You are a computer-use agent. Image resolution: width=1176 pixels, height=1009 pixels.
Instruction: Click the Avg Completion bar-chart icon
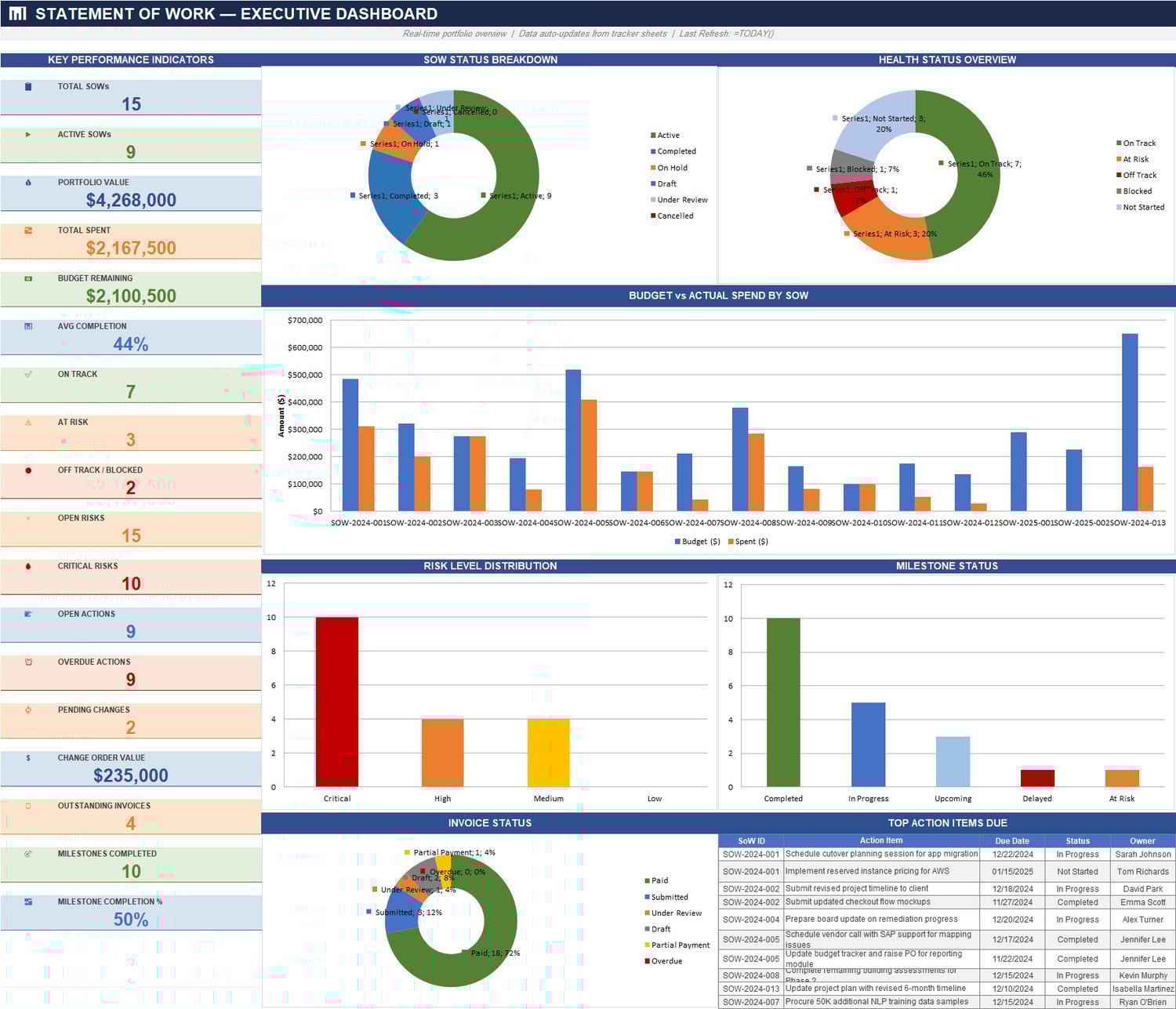click(28, 326)
